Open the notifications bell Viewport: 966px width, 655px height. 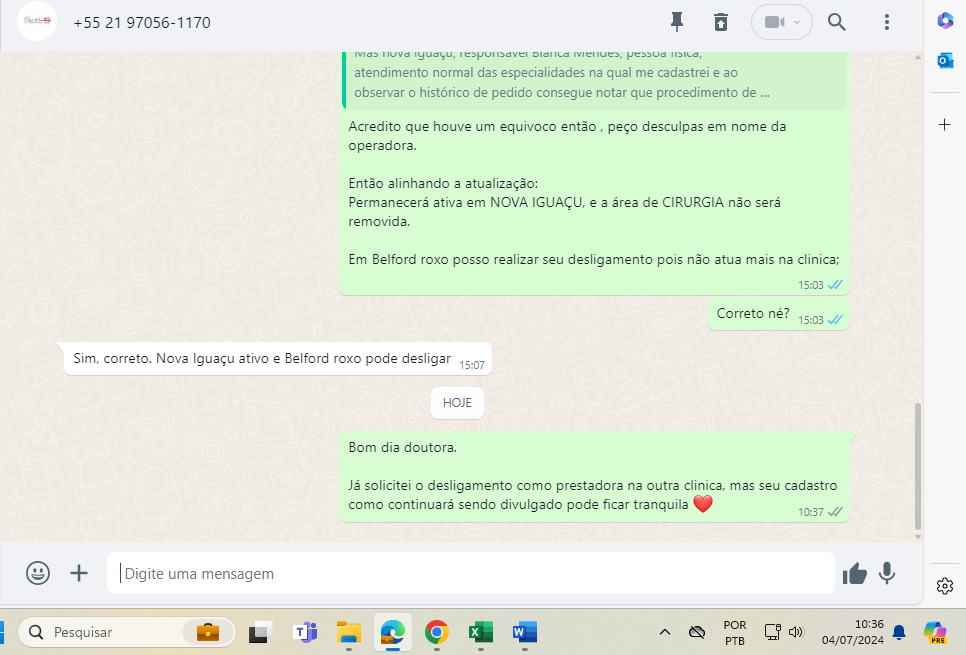tap(899, 632)
